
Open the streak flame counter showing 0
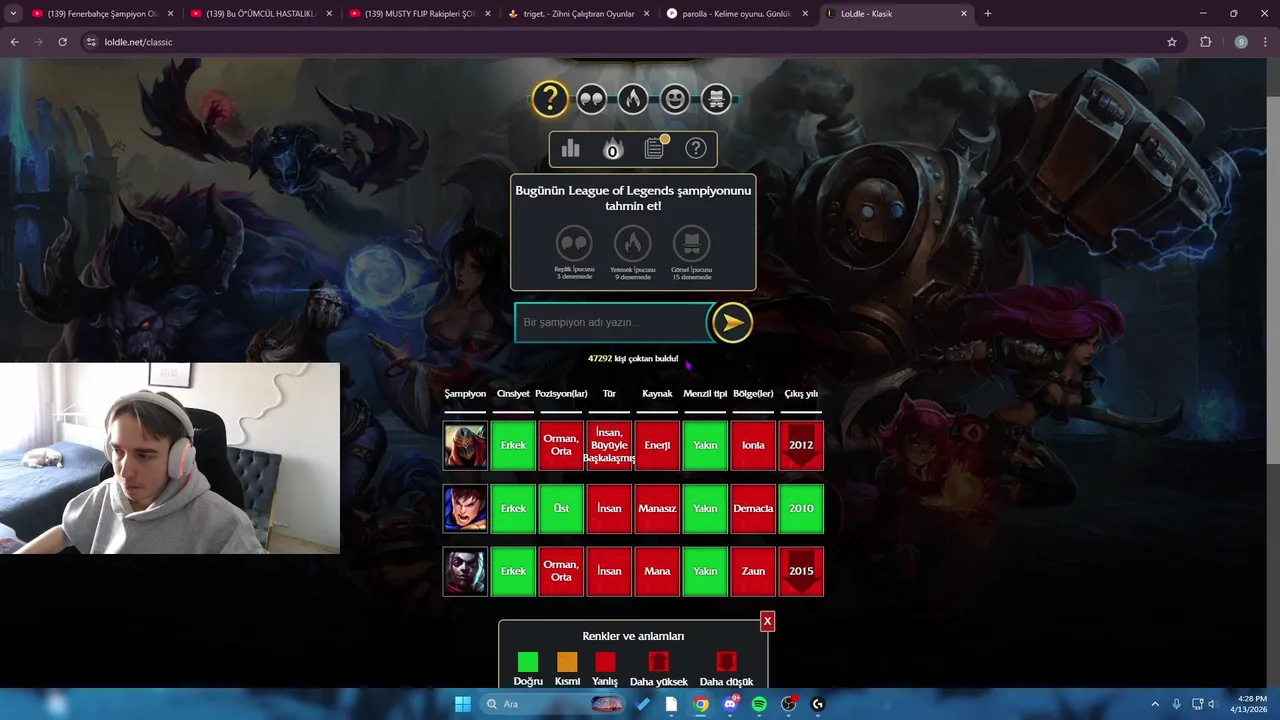(612, 149)
